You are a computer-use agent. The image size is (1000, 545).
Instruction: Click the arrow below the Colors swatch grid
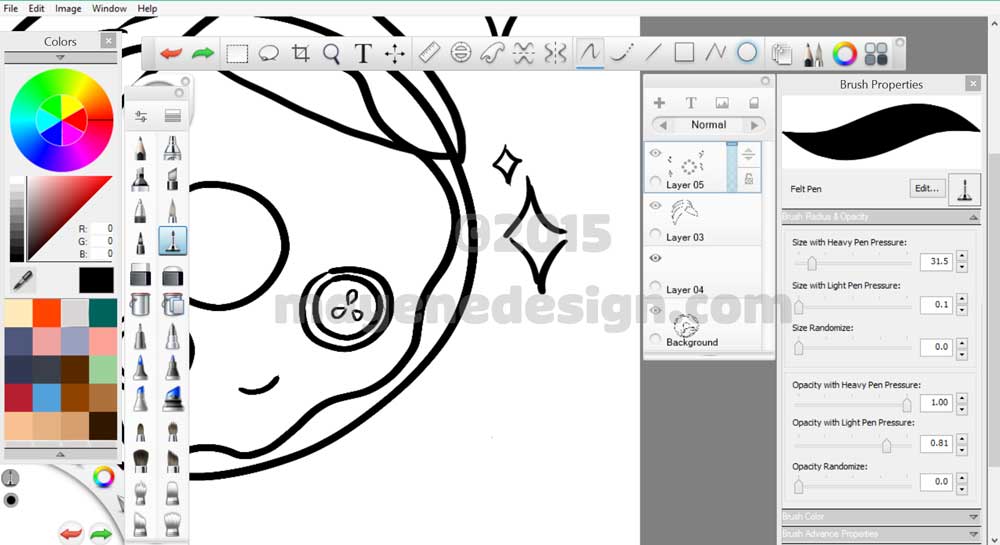coord(60,454)
